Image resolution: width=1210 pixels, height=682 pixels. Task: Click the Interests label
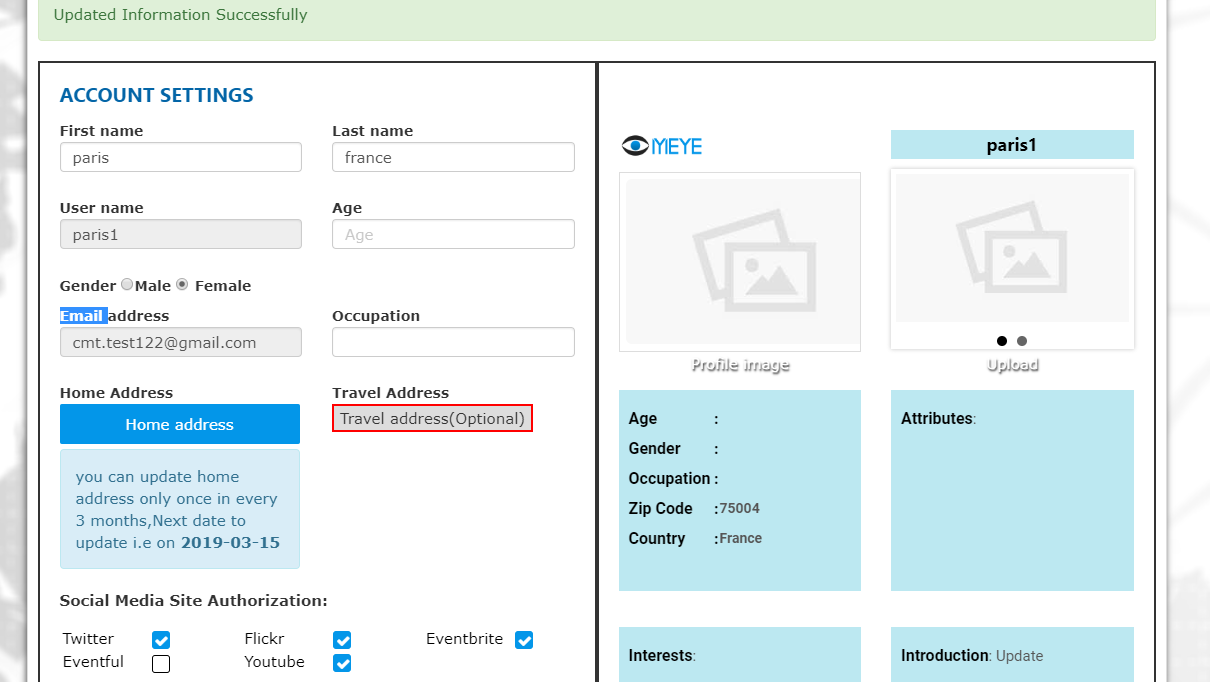pyautogui.click(x=661, y=656)
